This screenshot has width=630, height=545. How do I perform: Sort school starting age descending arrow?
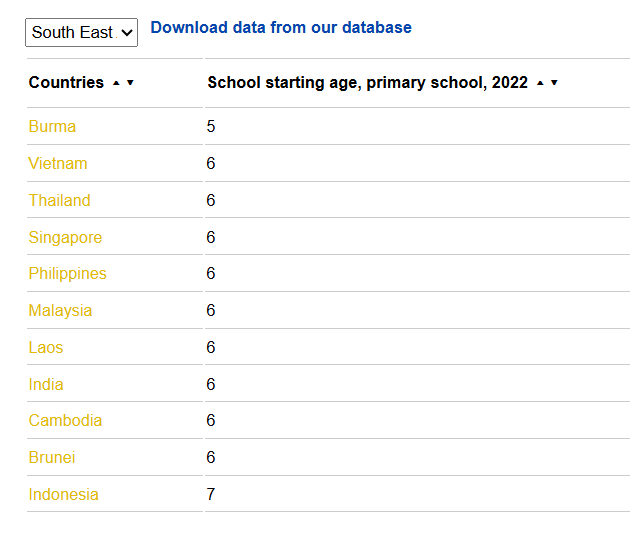click(554, 83)
